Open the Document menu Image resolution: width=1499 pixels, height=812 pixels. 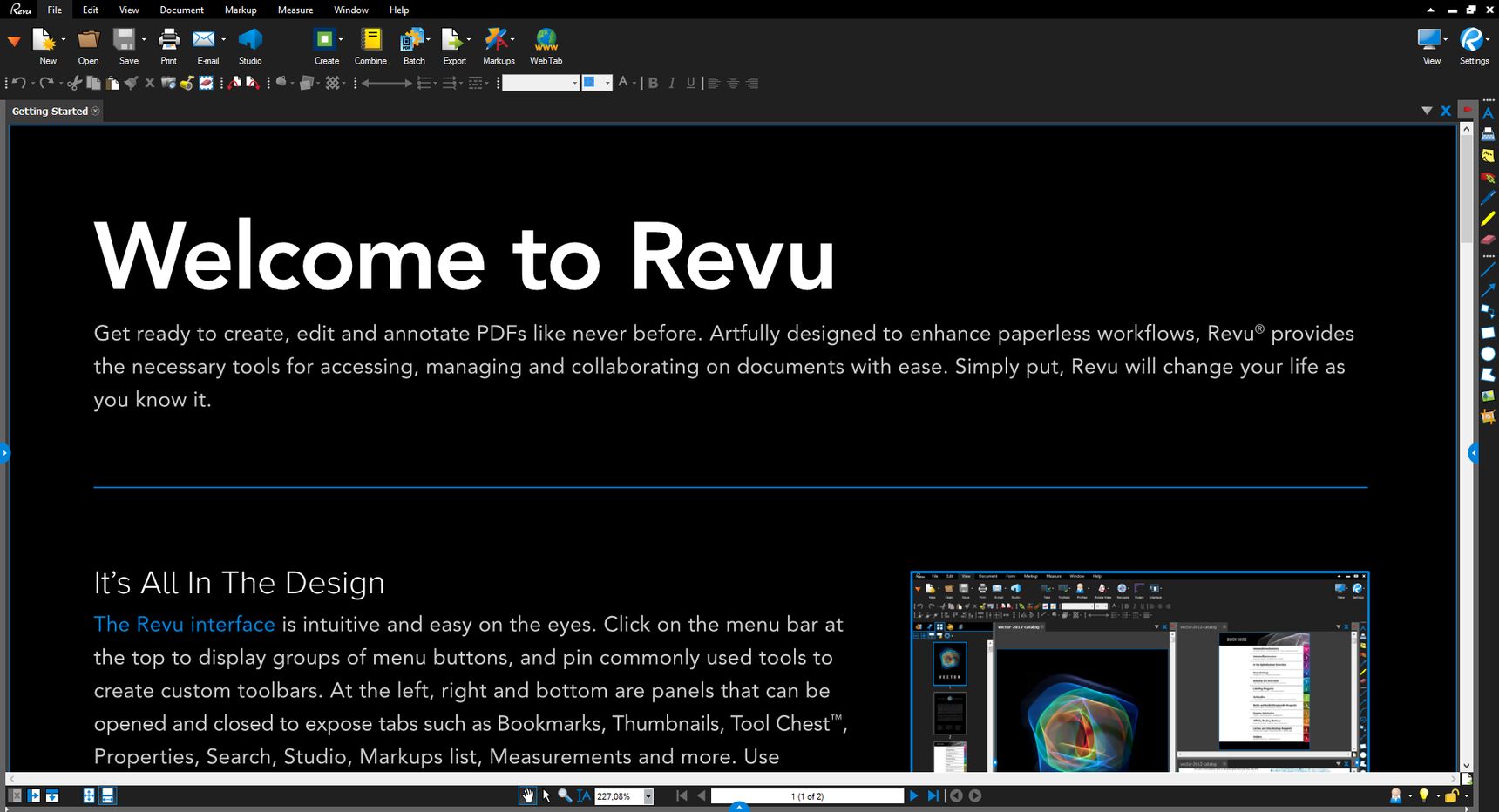coord(181,10)
